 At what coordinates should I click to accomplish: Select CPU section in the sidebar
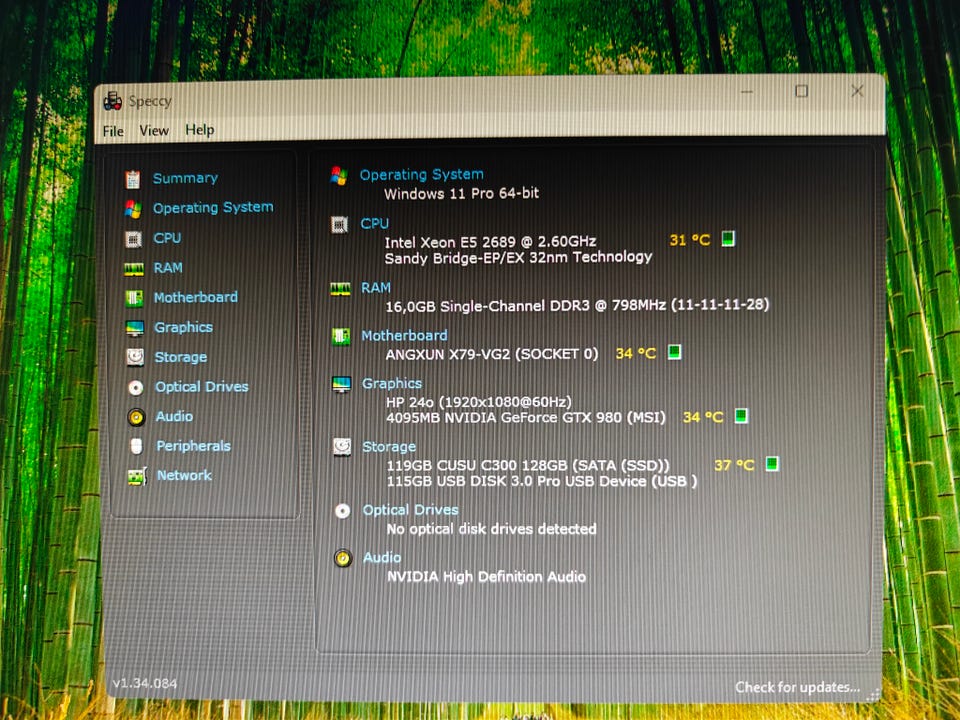pos(168,238)
